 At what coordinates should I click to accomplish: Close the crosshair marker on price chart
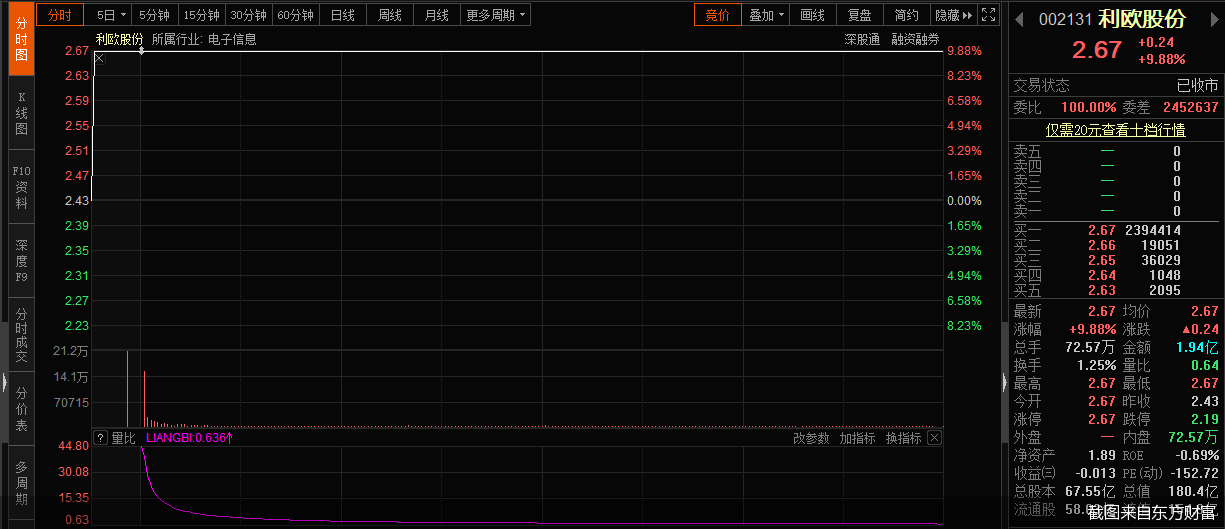click(x=99, y=60)
